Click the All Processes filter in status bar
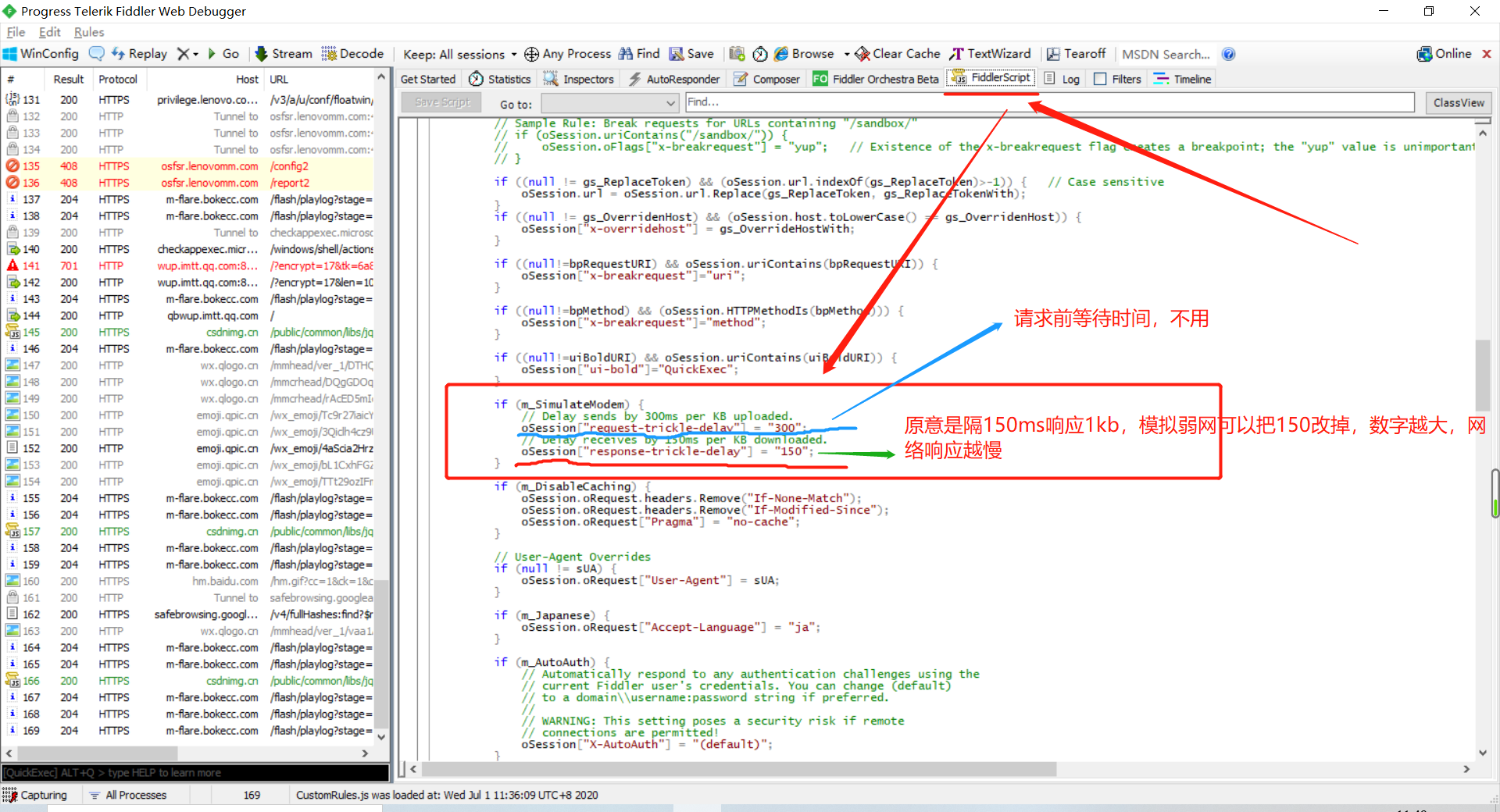Image resolution: width=1500 pixels, height=812 pixels. click(x=128, y=795)
